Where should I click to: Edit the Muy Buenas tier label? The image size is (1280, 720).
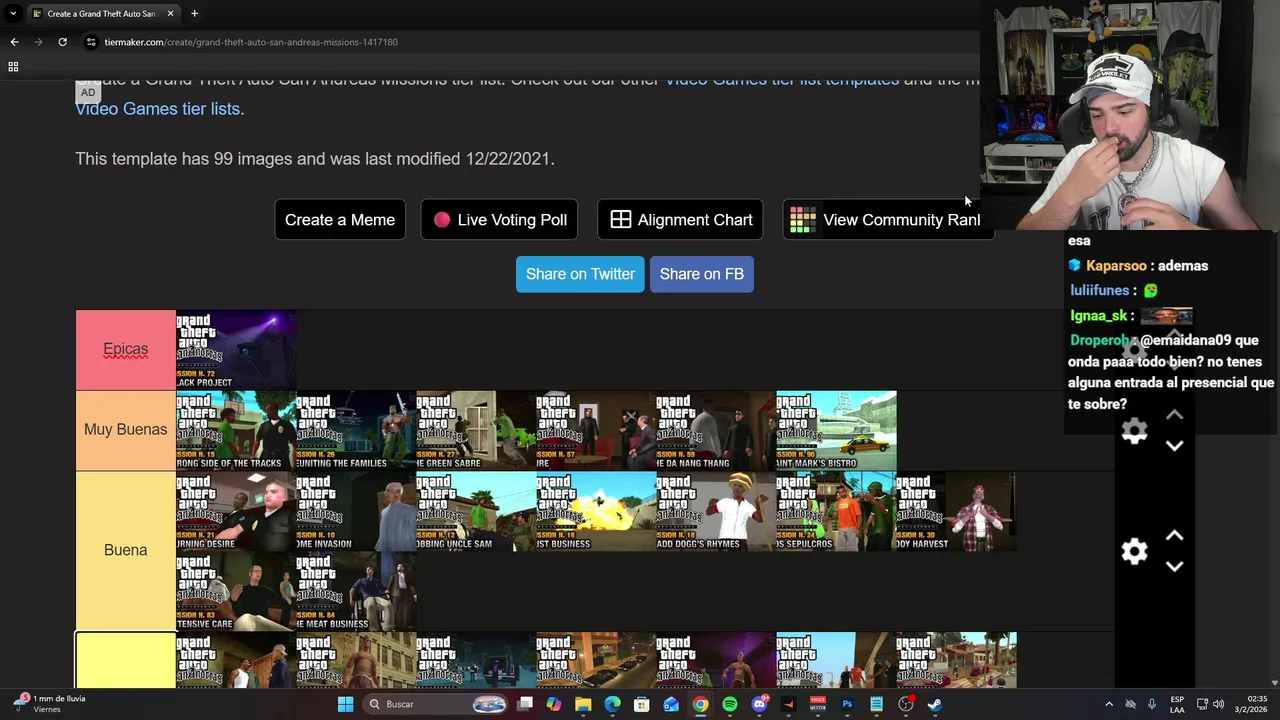(125, 429)
